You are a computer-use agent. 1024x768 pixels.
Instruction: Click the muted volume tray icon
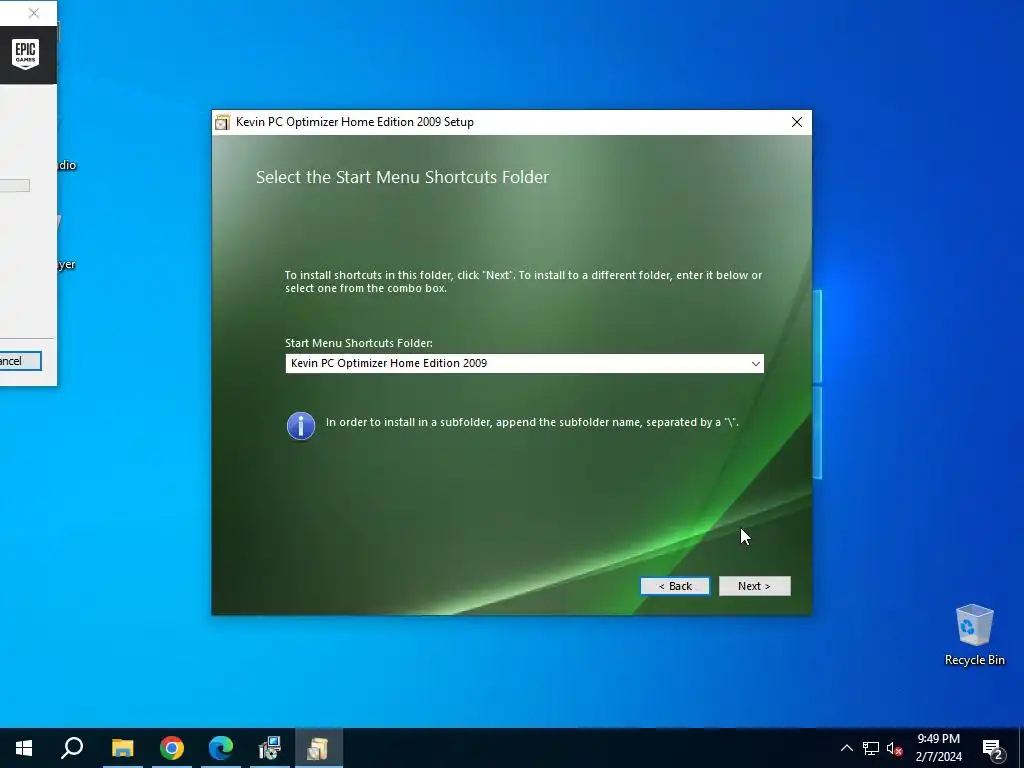[x=895, y=748]
